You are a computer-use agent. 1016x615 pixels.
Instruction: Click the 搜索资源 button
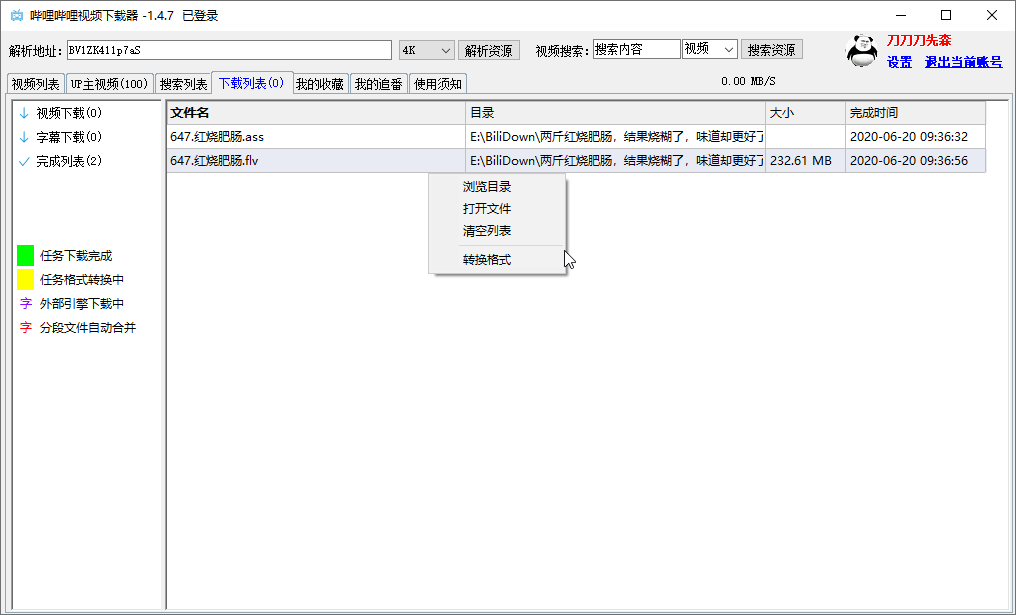pyautogui.click(x=771, y=48)
